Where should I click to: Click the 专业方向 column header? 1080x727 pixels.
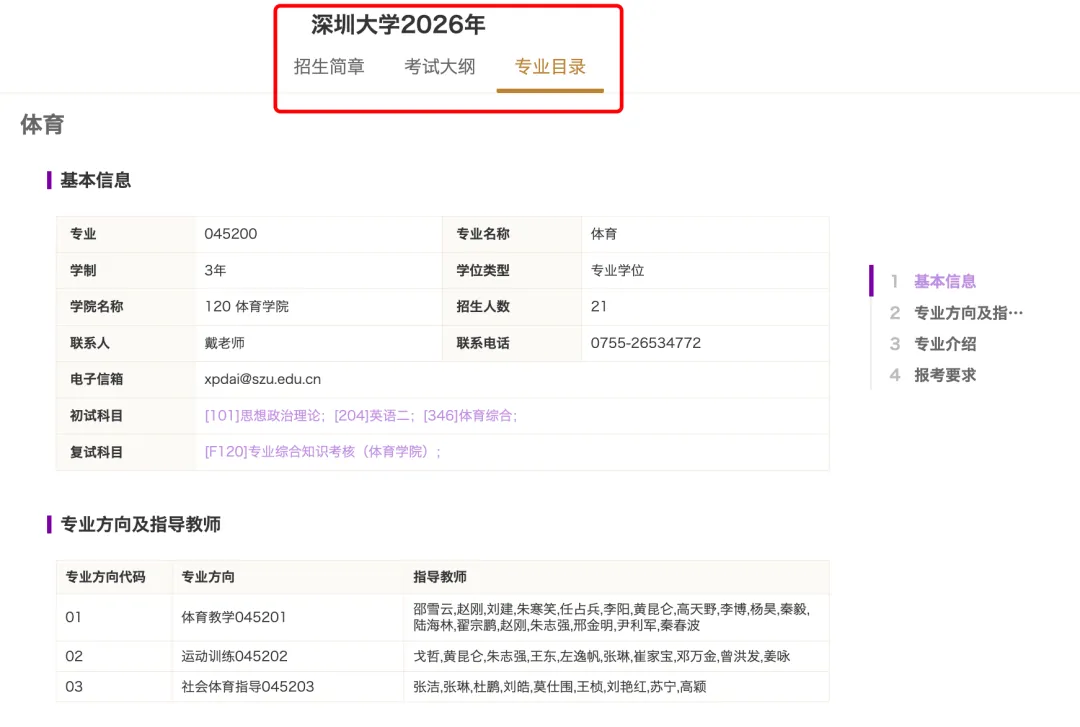coord(208,577)
